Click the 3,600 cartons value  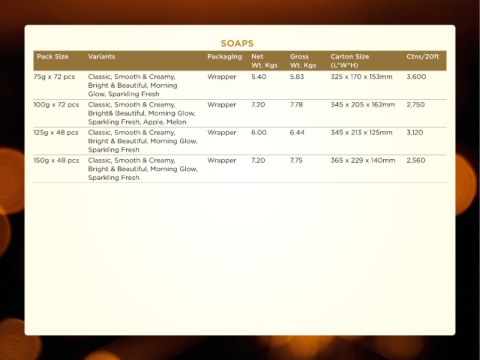click(416, 77)
